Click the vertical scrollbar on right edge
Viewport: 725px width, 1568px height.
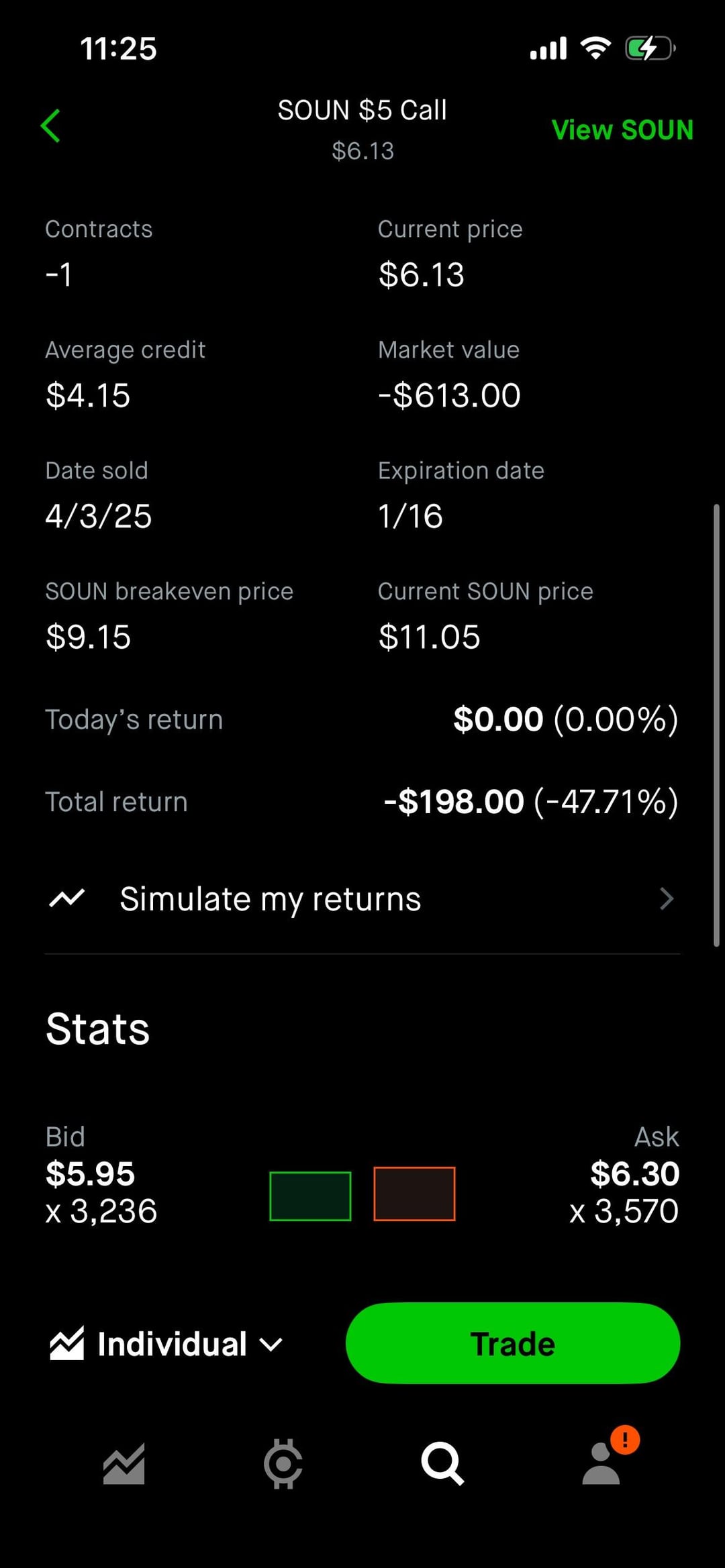pyautogui.click(x=716, y=725)
